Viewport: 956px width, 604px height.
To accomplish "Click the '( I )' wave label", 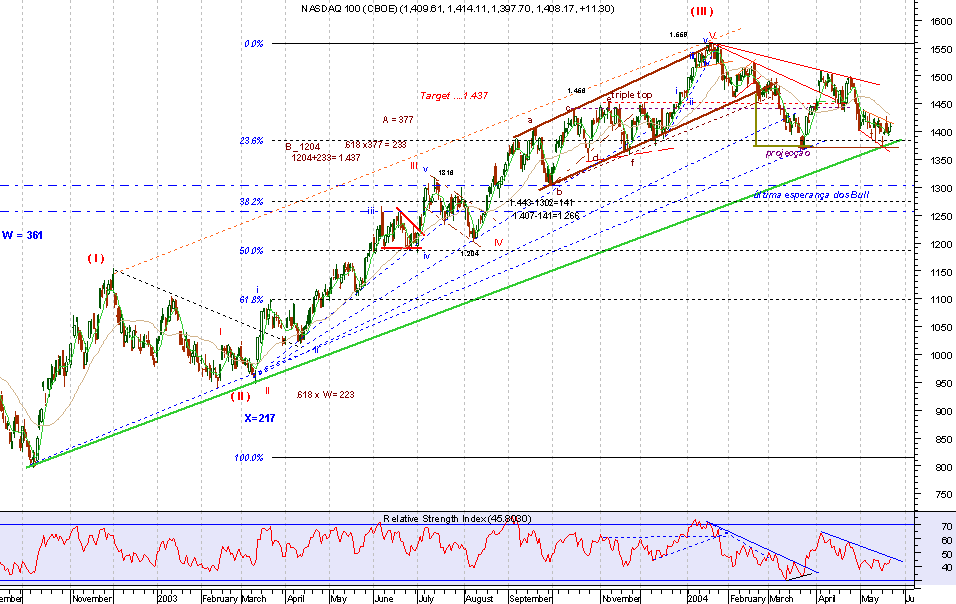I will tap(96, 258).
